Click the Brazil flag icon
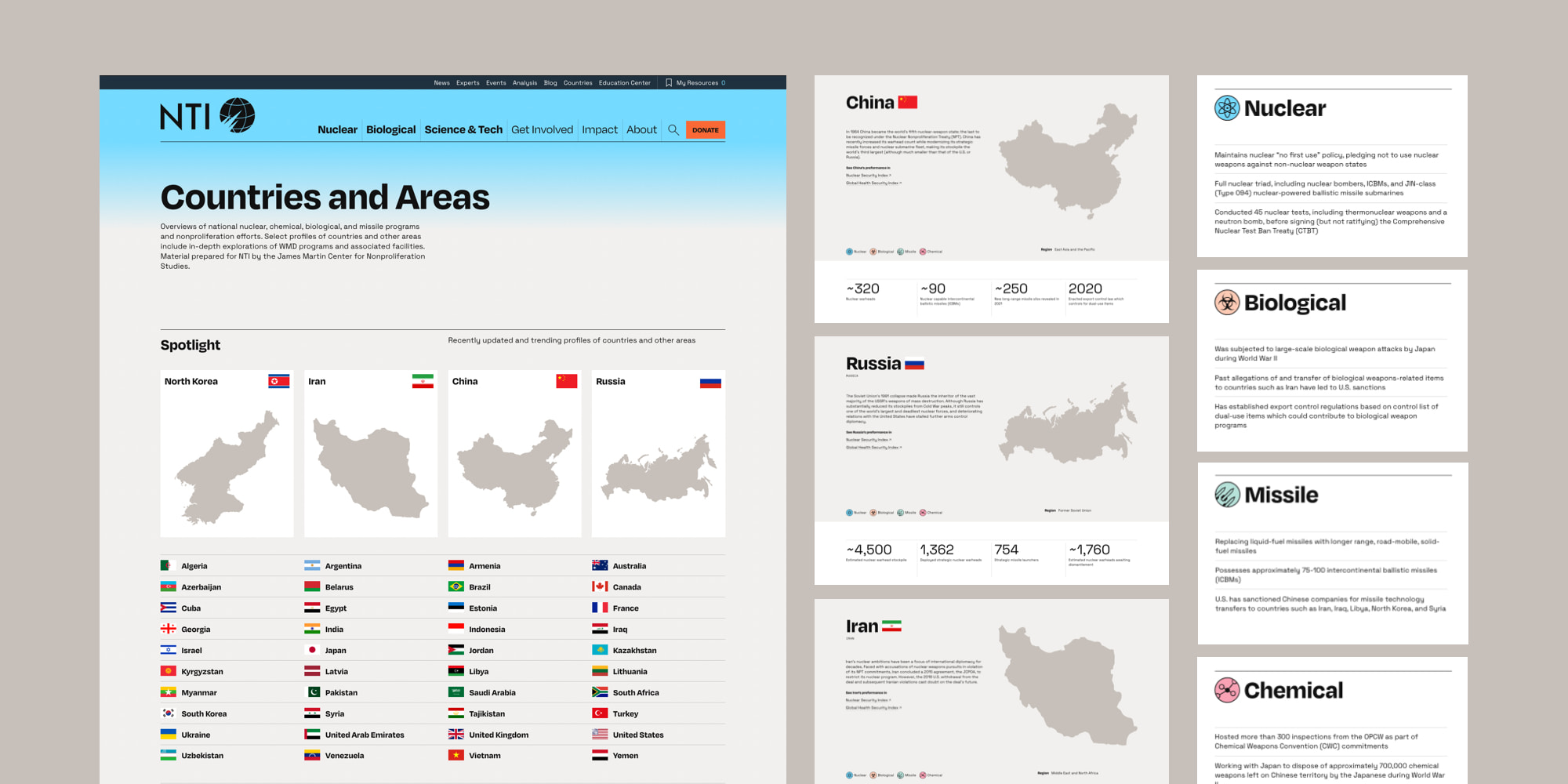1568x784 pixels. (456, 586)
